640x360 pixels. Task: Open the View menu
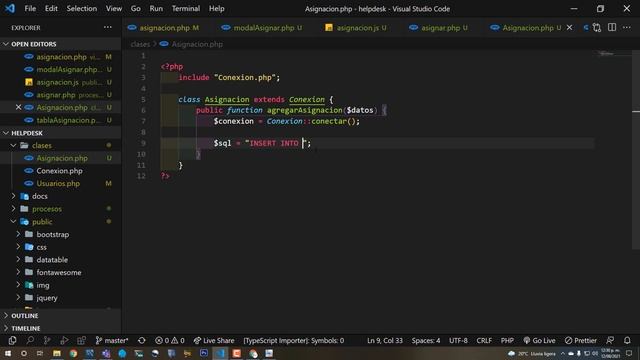pos(114,9)
